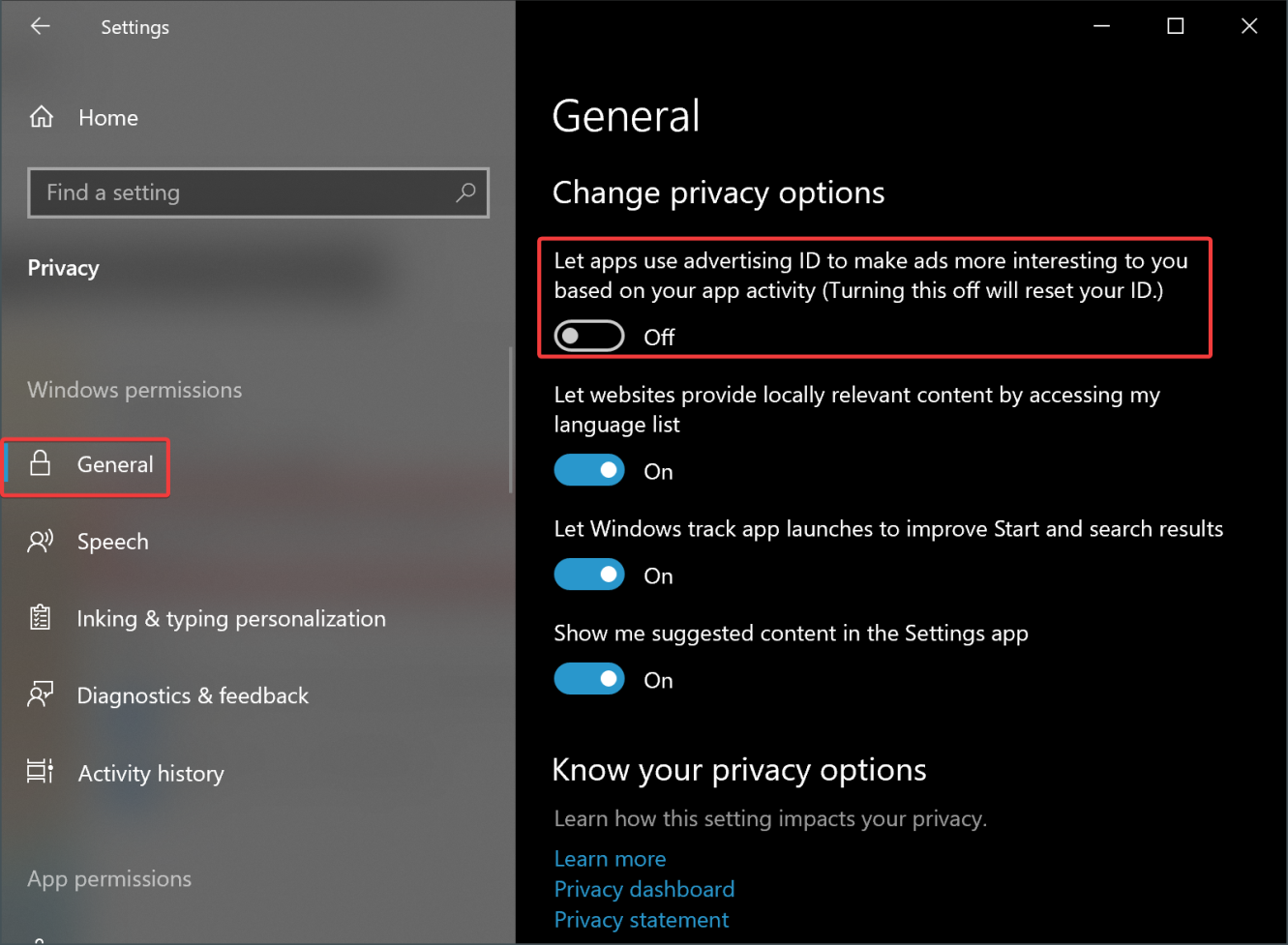This screenshot has height=945, width=1288.
Task: Click the Privacy statement link
Action: [641, 920]
